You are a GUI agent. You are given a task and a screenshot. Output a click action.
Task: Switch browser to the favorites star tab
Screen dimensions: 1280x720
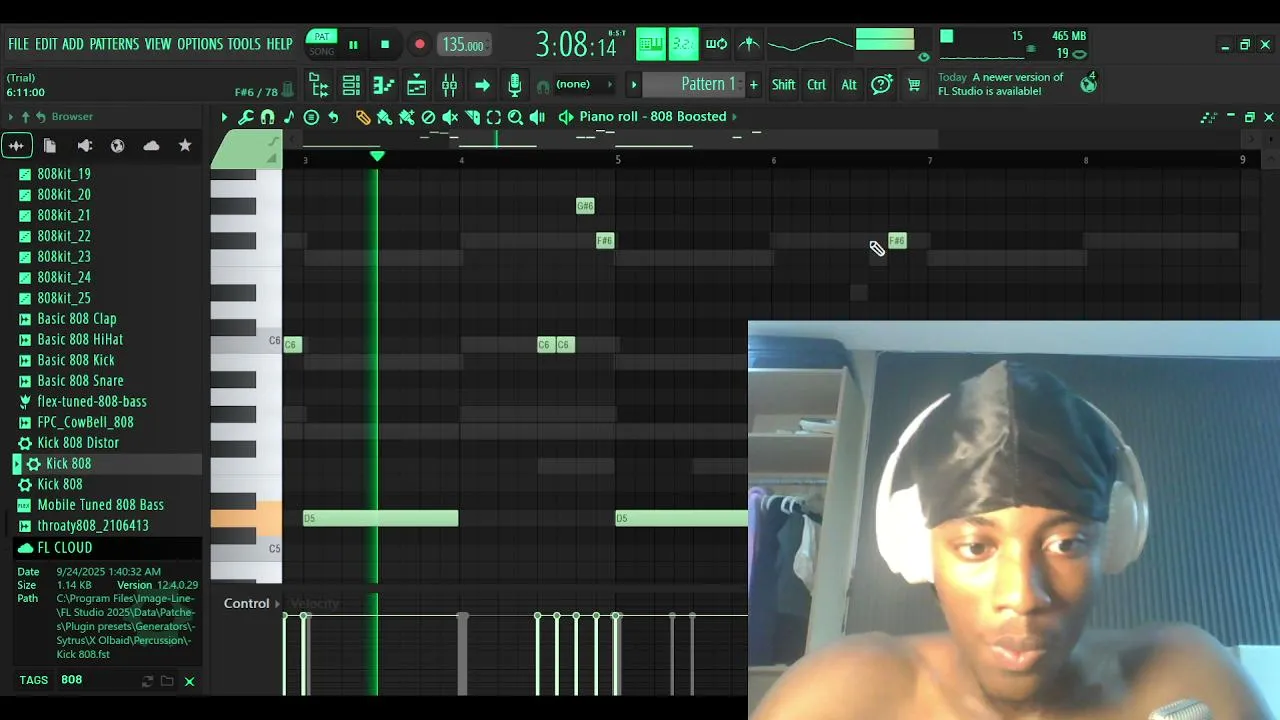tap(185, 146)
